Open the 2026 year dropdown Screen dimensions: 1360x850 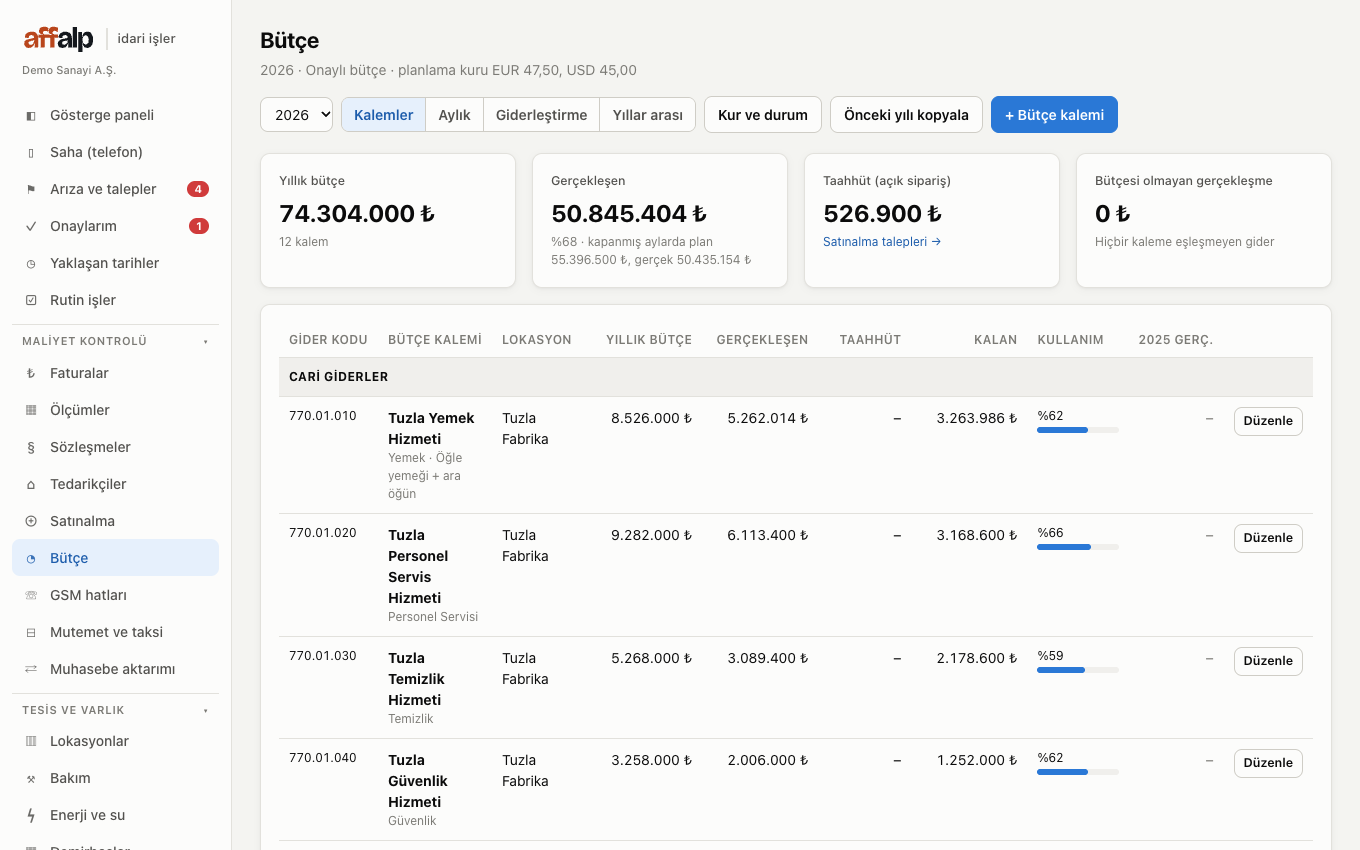click(297, 114)
